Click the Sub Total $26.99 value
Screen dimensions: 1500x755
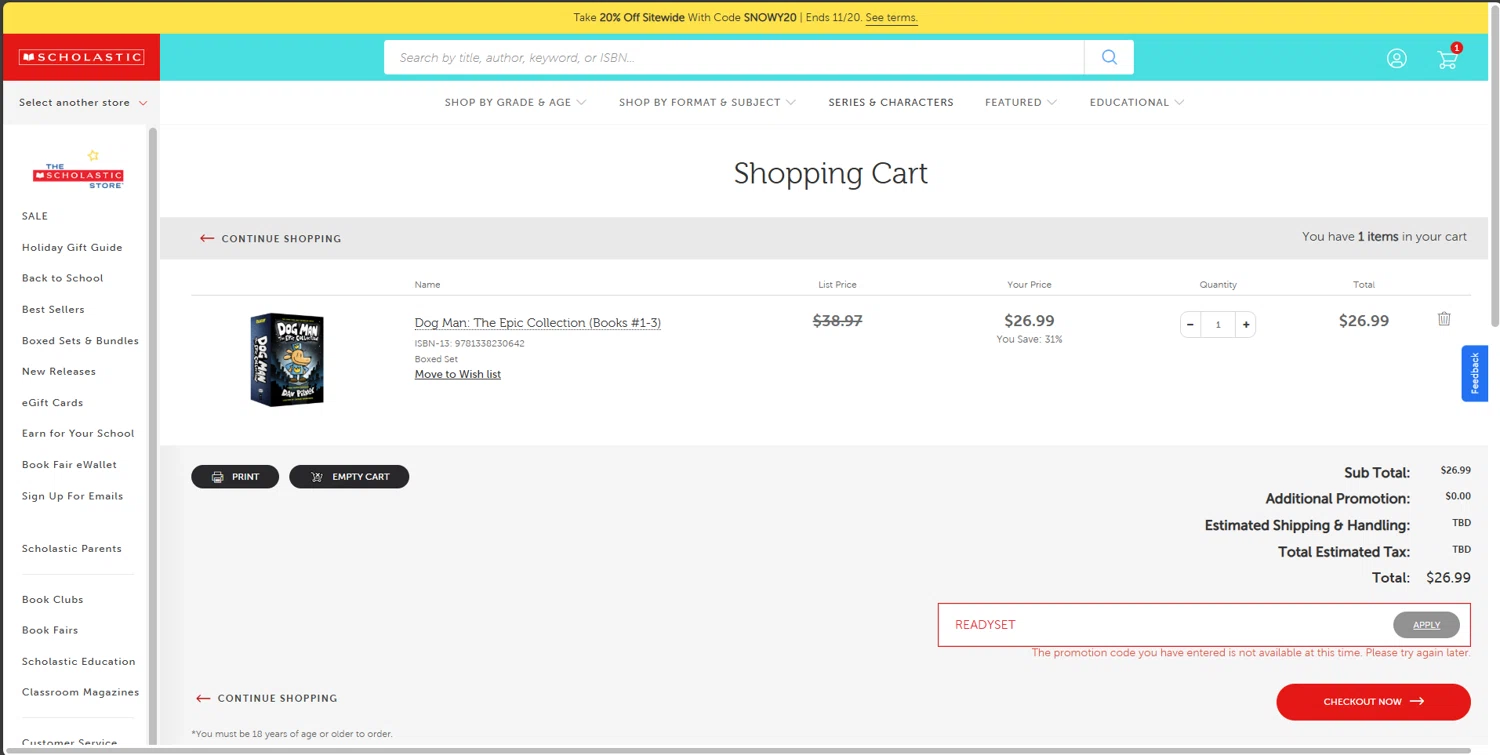tap(1455, 470)
